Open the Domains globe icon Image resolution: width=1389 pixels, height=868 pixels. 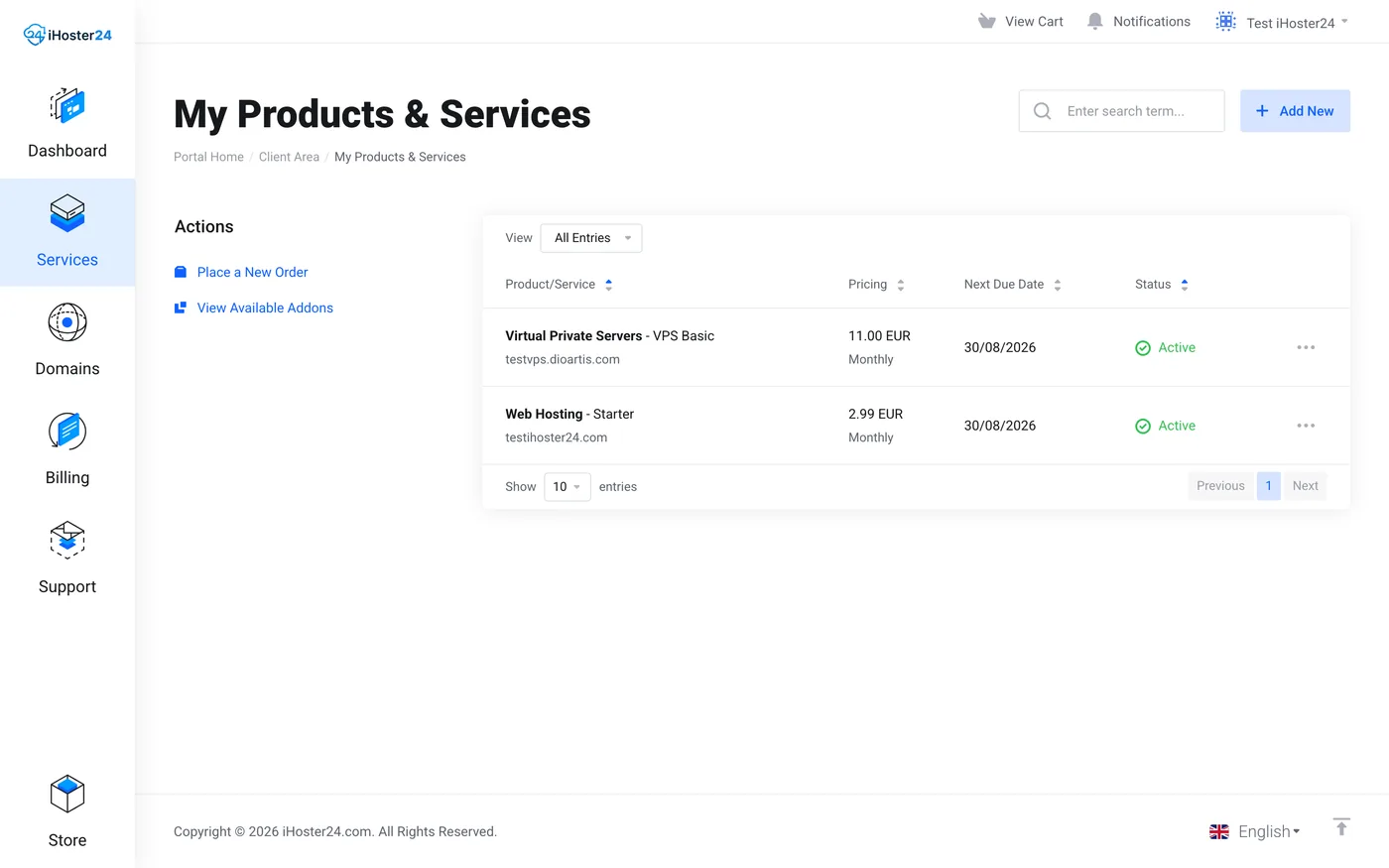click(x=67, y=322)
